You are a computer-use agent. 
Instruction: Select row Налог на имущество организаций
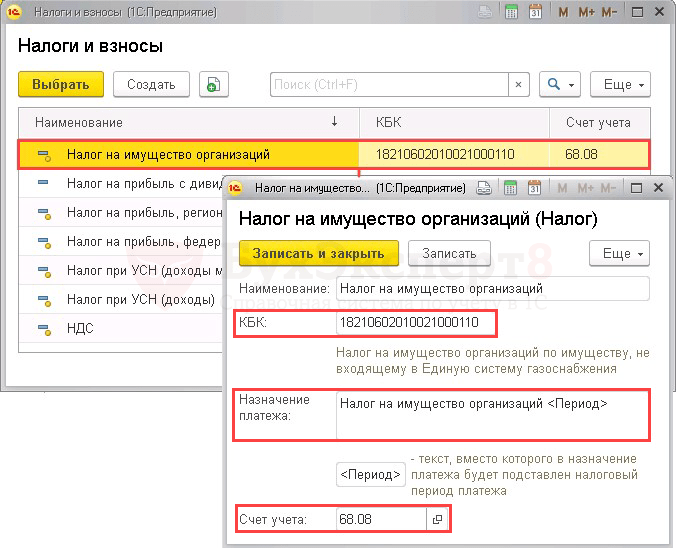[333, 154]
